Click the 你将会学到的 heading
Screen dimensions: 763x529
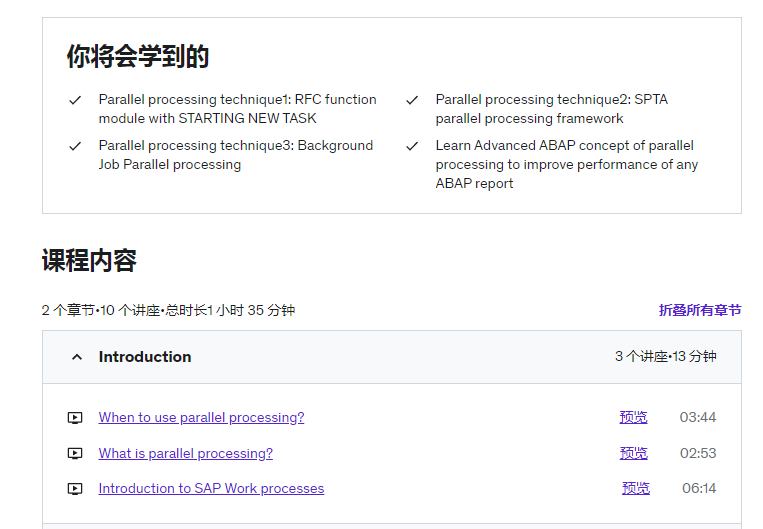[138, 56]
